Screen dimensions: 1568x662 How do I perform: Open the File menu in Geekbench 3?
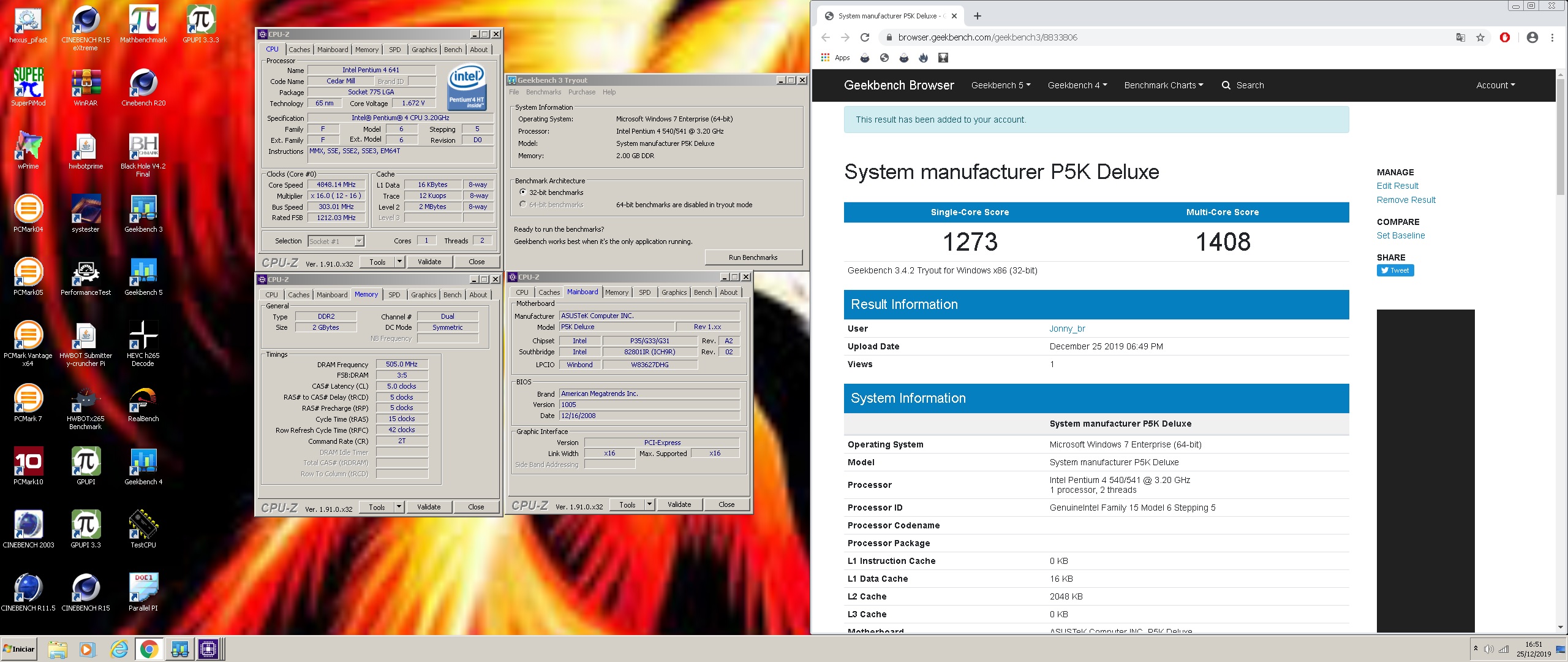pyautogui.click(x=514, y=92)
